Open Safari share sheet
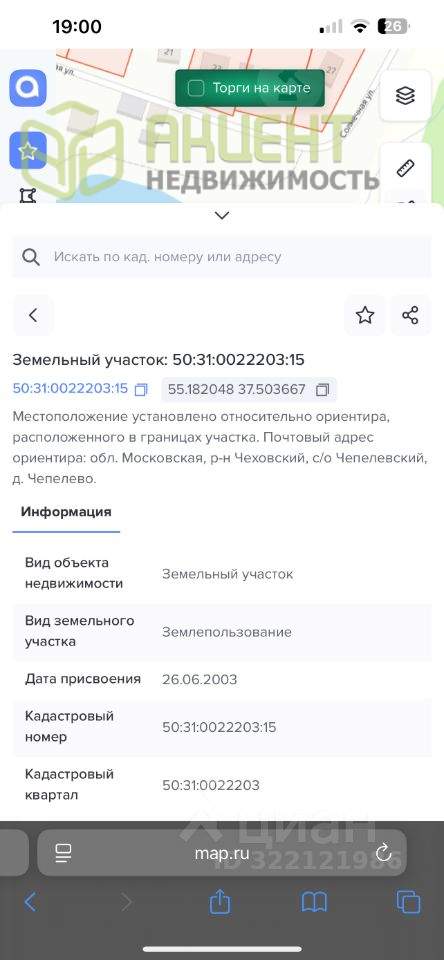The image size is (444, 960). pyautogui.click(x=220, y=901)
